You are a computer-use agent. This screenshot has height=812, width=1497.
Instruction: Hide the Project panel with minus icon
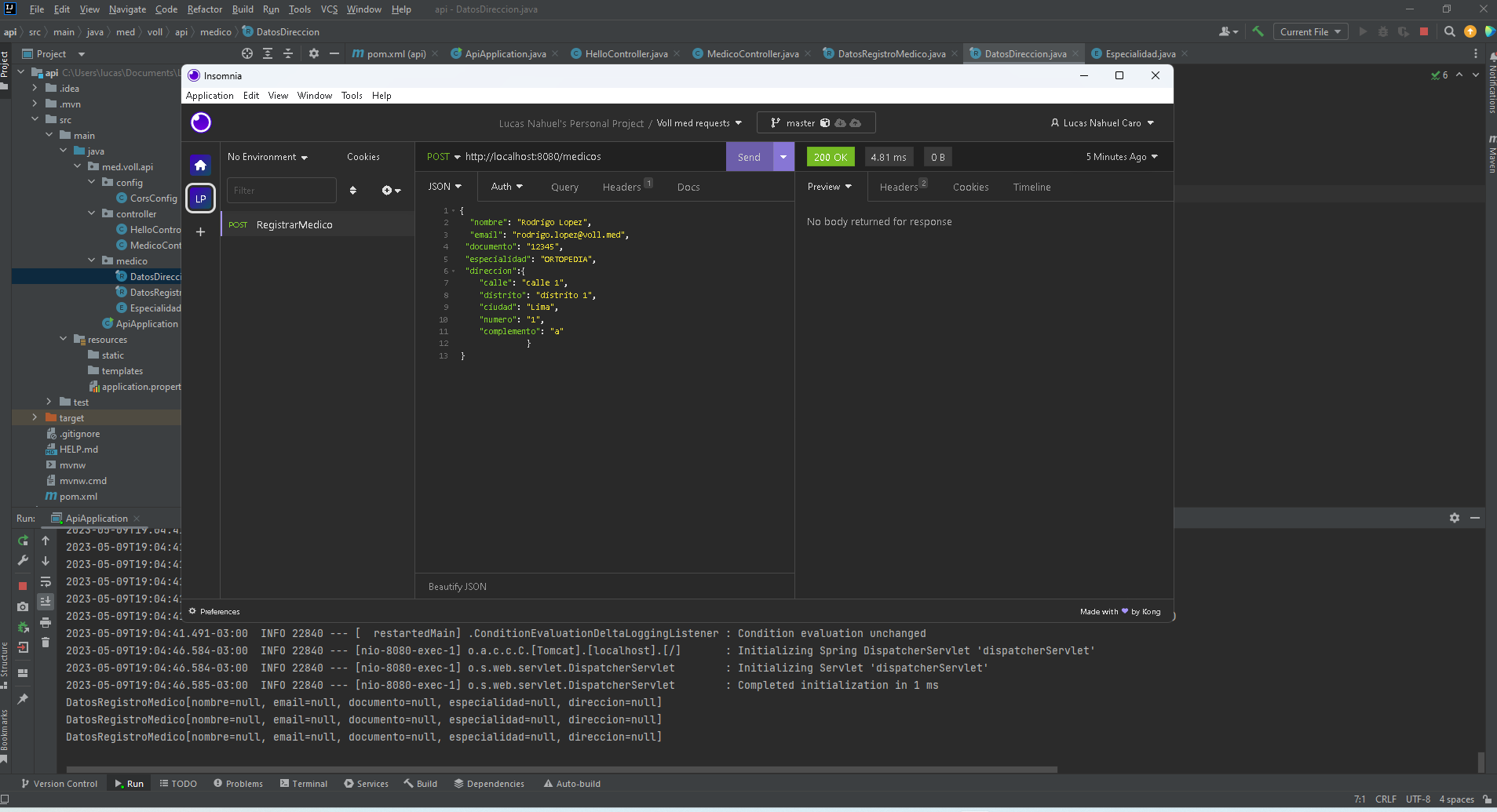coord(334,53)
